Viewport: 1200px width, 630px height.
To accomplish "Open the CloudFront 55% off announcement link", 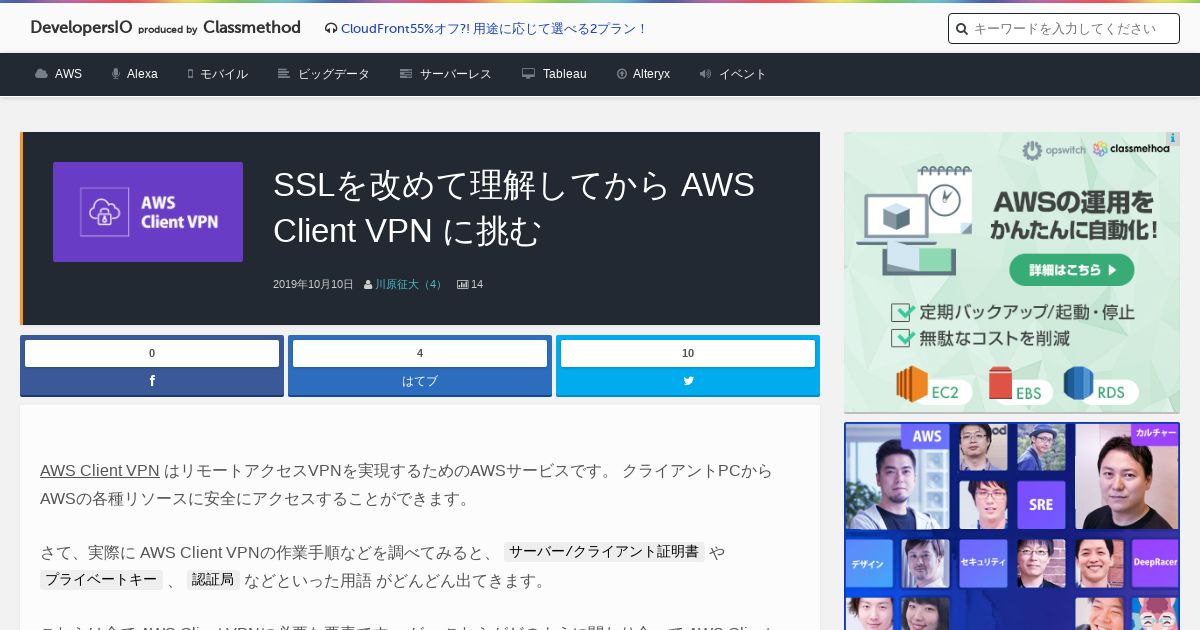I will pyautogui.click(x=493, y=29).
